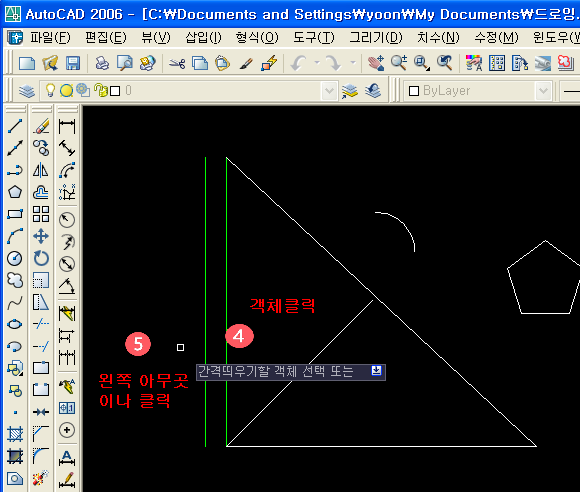Click the Plot printer icon

tap(102, 63)
